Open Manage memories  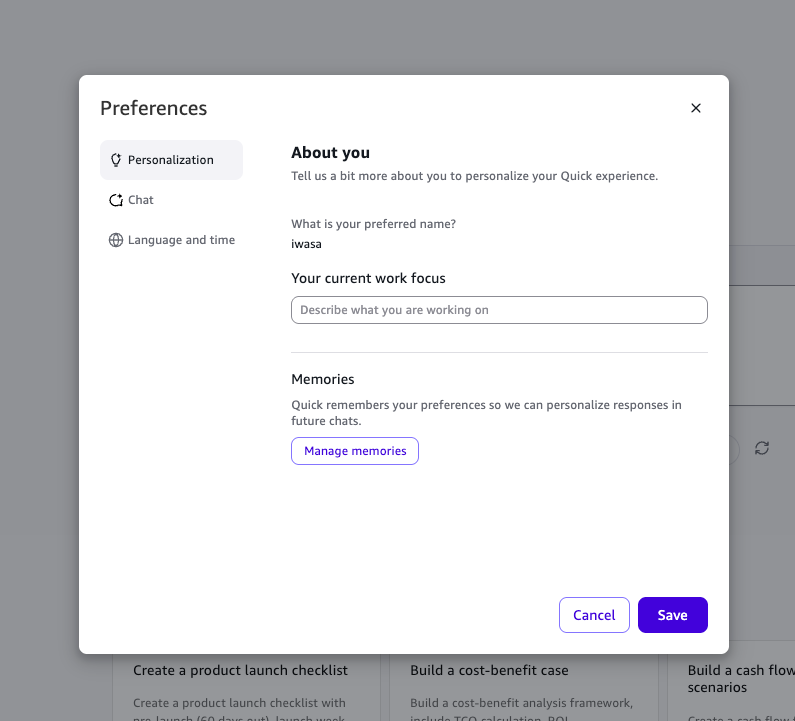pyautogui.click(x=355, y=451)
